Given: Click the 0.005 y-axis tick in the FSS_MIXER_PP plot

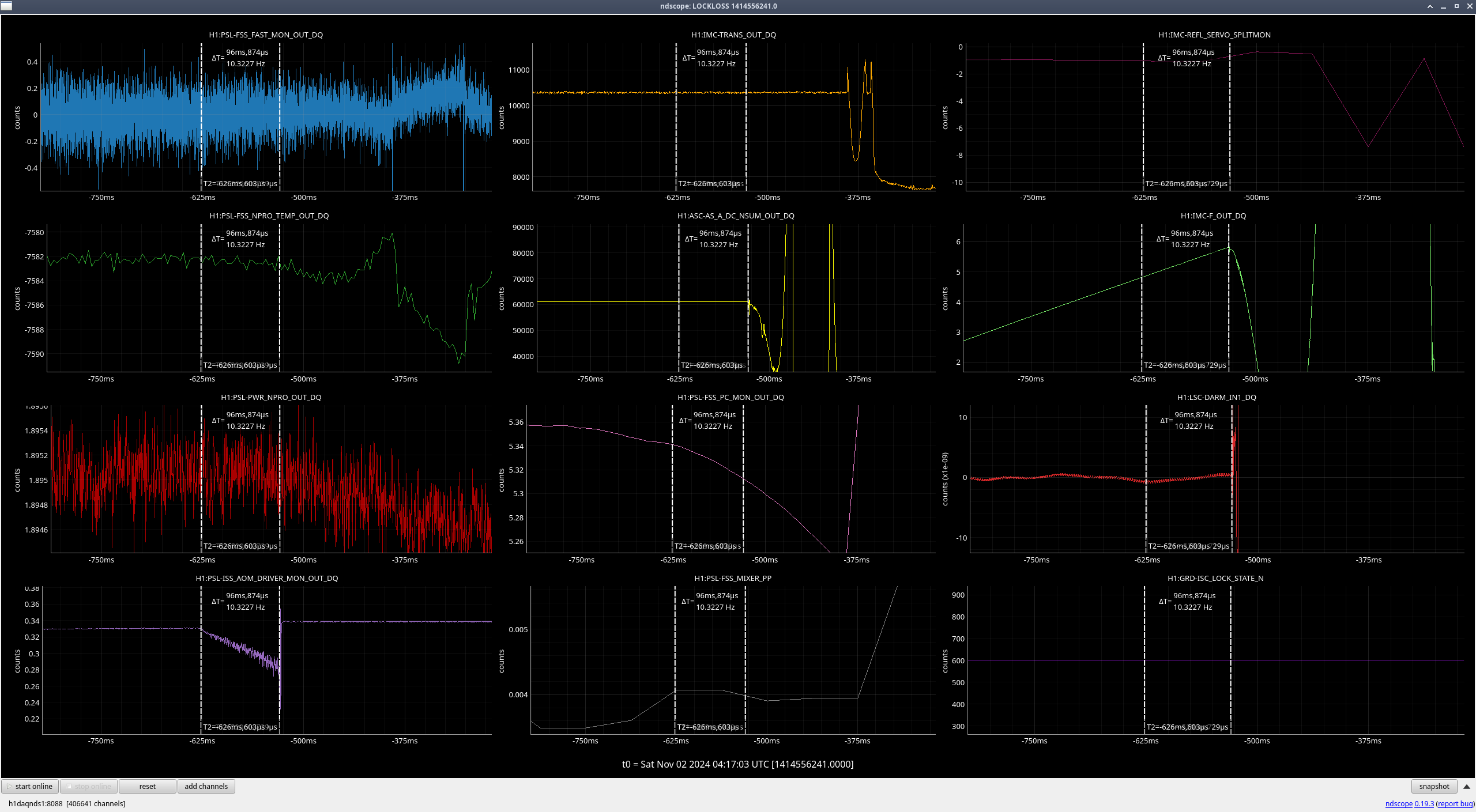Looking at the screenshot, I should [518, 629].
